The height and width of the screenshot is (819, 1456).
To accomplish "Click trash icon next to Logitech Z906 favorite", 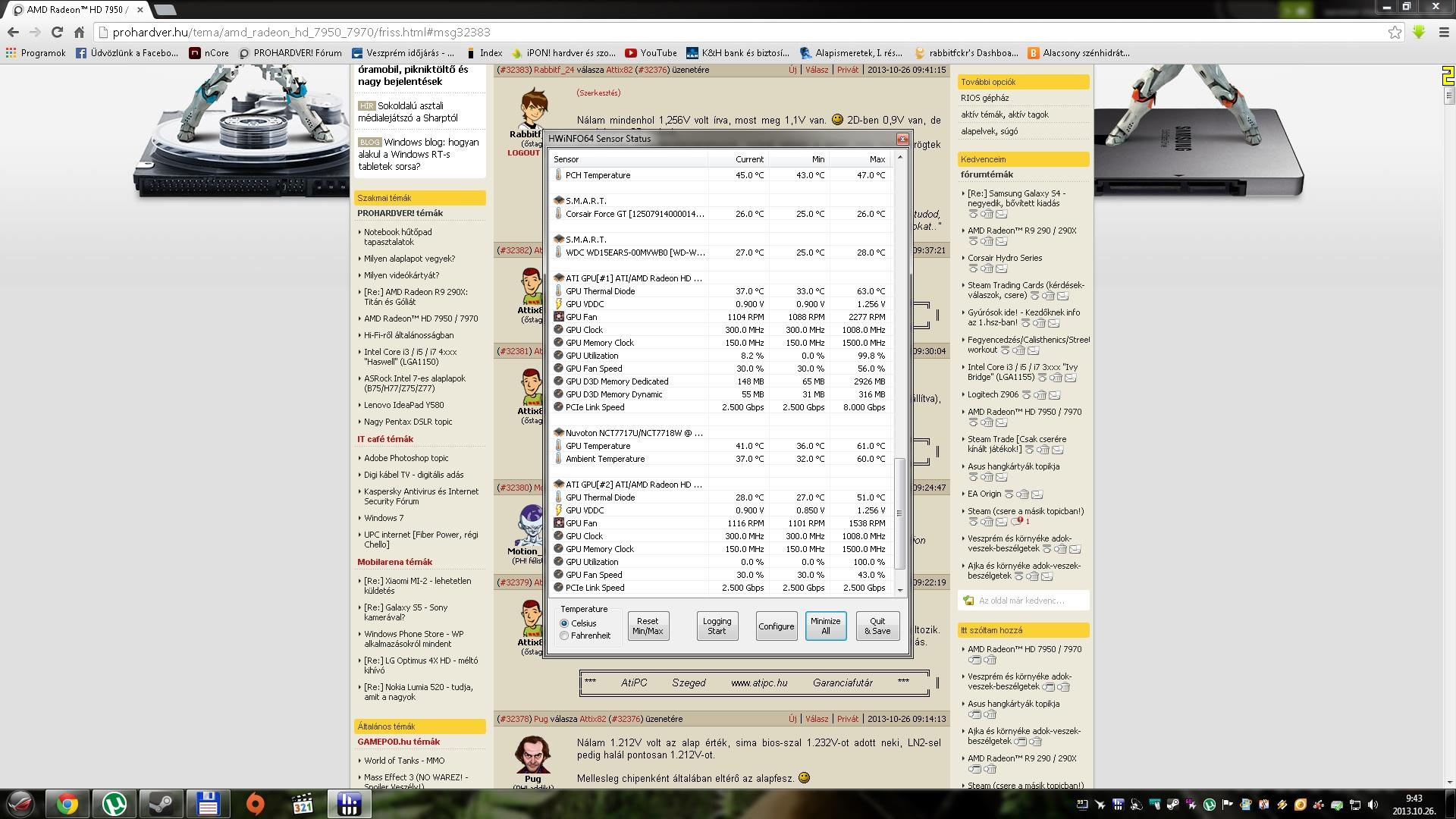I will [1040, 395].
